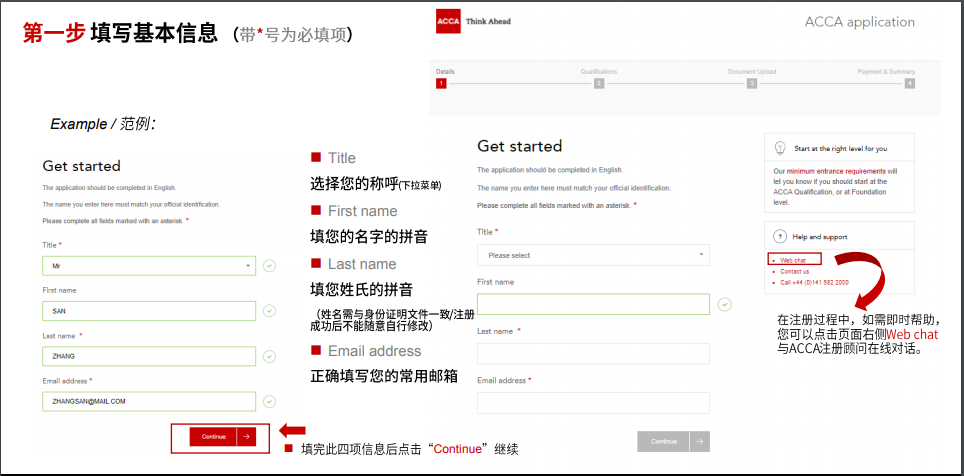Expand the example Title dropdown showing 'Mr'
964x476 pixels.
tap(149, 266)
